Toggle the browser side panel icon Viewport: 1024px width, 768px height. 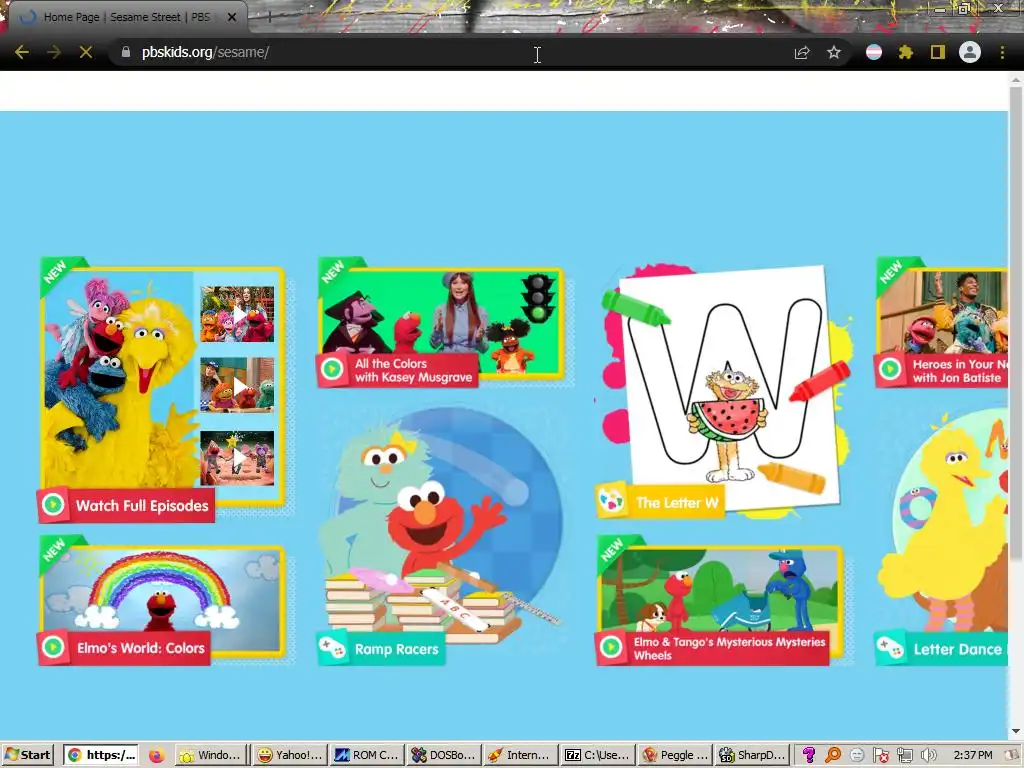click(938, 52)
